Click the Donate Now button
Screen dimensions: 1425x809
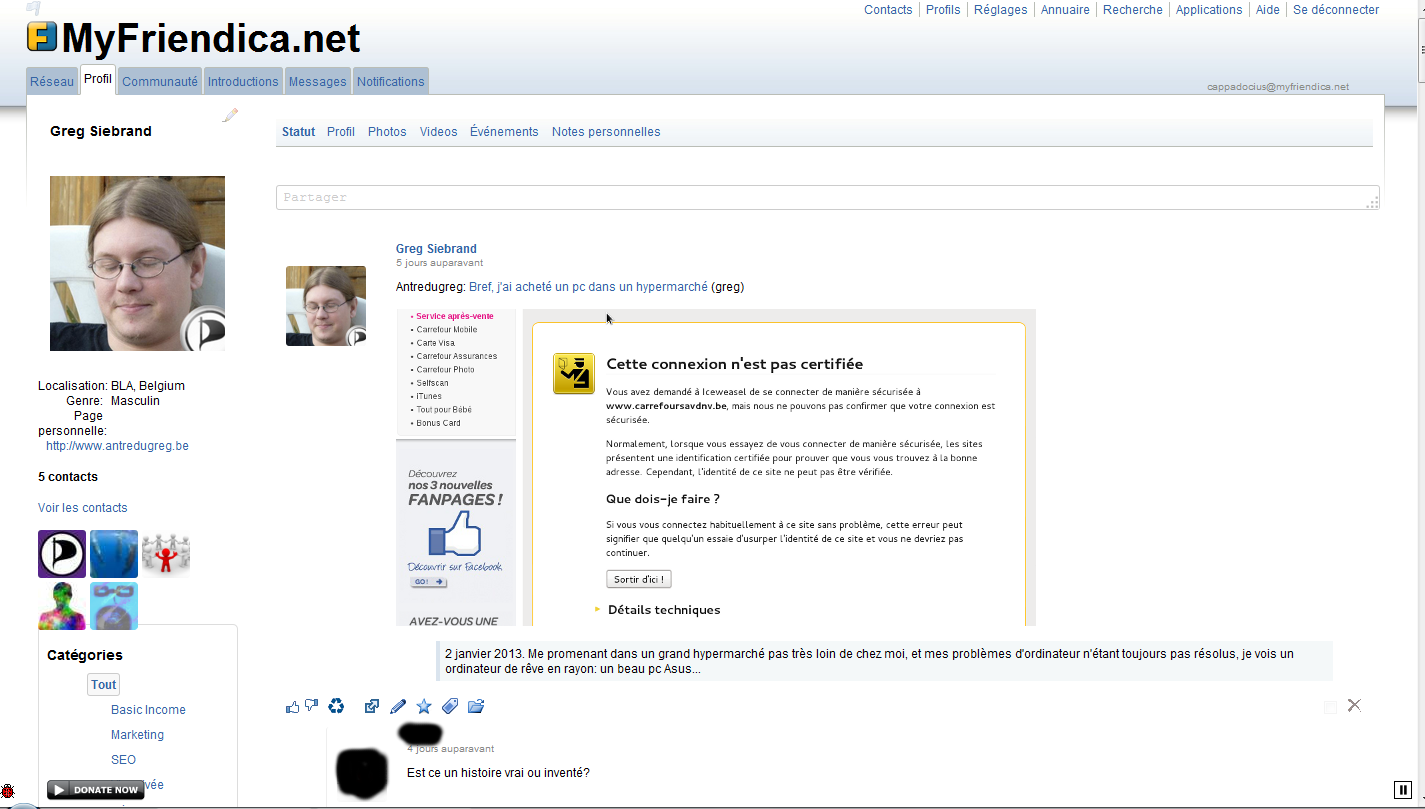point(96,790)
